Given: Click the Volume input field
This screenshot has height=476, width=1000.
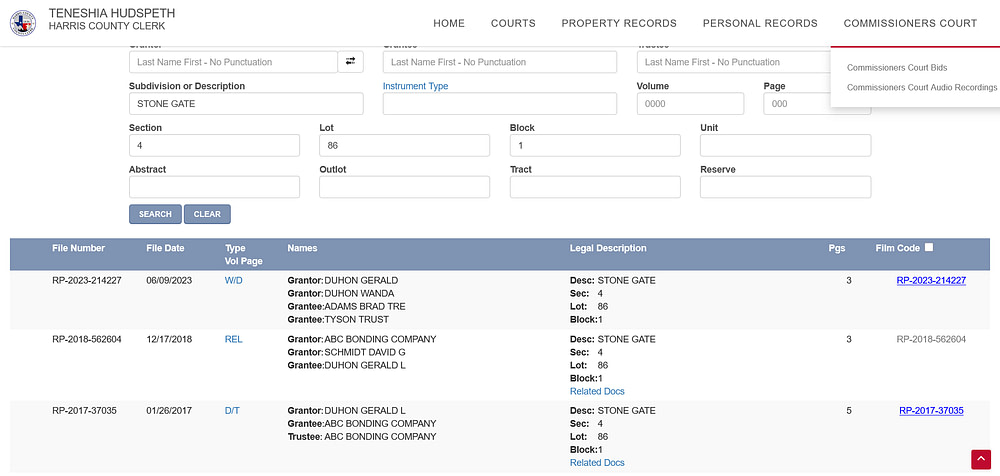Looking at the screenshot, I should tap(690, 103).
